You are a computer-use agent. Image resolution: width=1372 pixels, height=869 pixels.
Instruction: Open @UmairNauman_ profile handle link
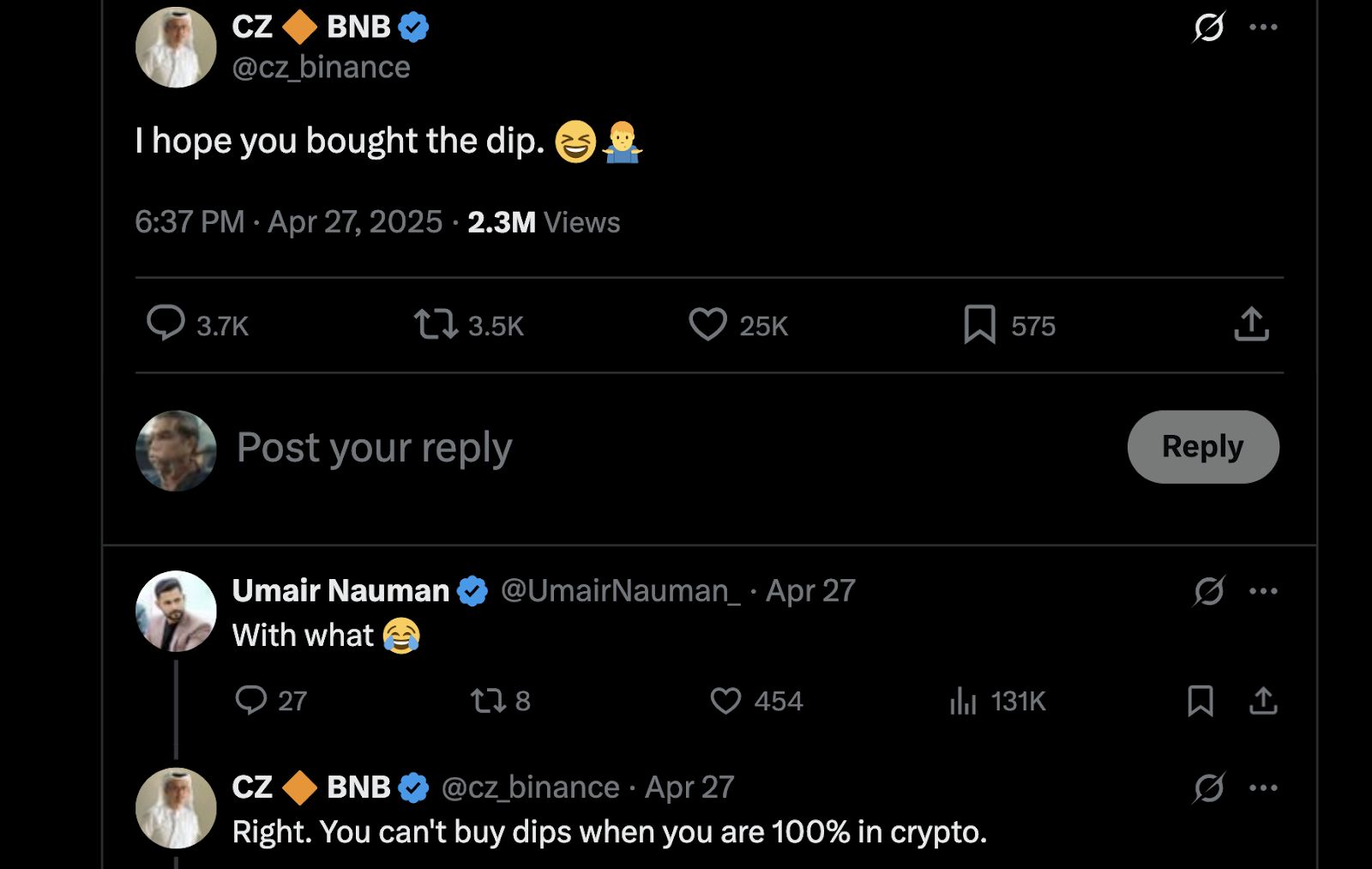pyautogui.click(x=620, y=591)
